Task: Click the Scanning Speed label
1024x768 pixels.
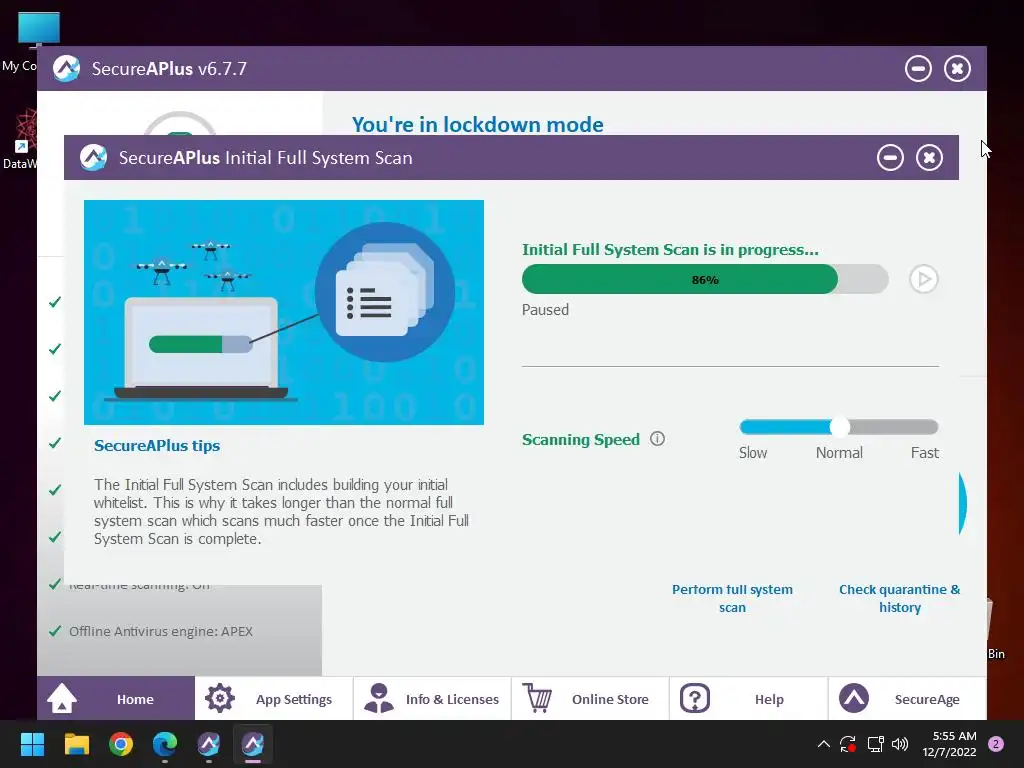Action: tap(581, 440)
